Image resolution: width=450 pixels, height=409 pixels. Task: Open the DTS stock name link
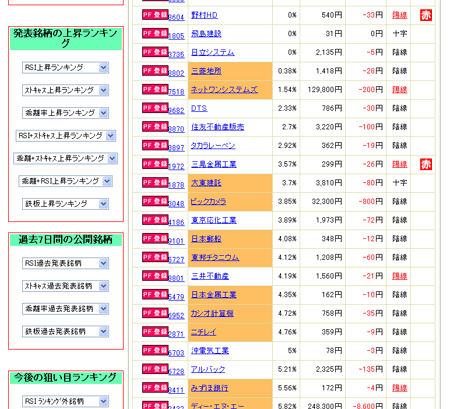click(x=199, y=108)
